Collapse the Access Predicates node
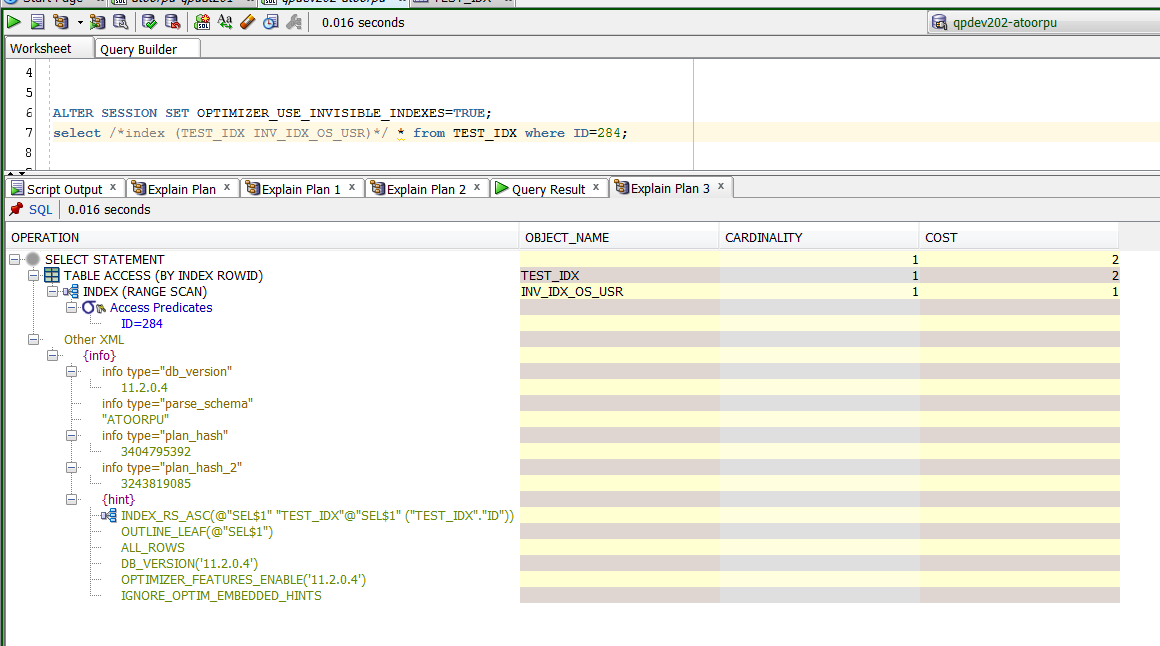 pos(72,308)
